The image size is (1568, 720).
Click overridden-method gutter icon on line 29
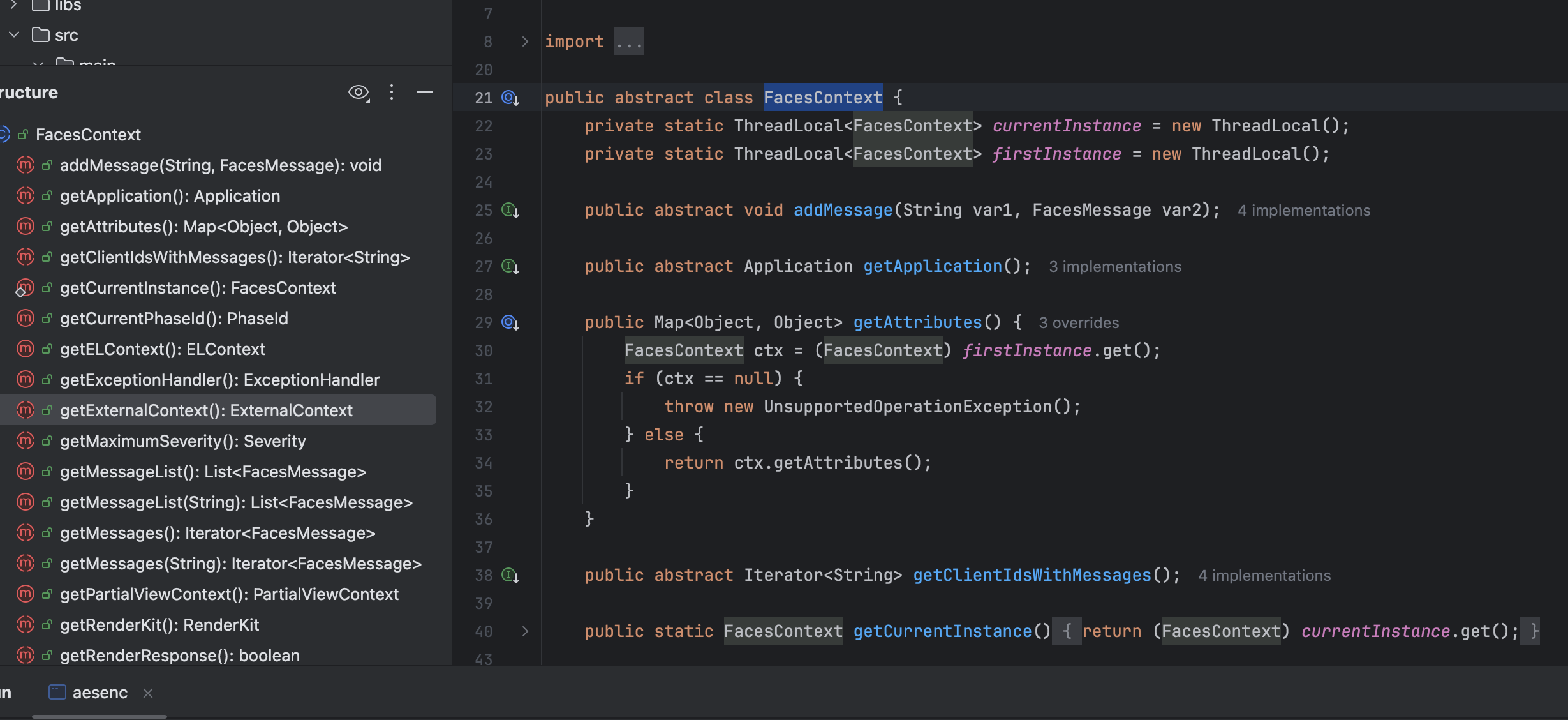(510, 322)
